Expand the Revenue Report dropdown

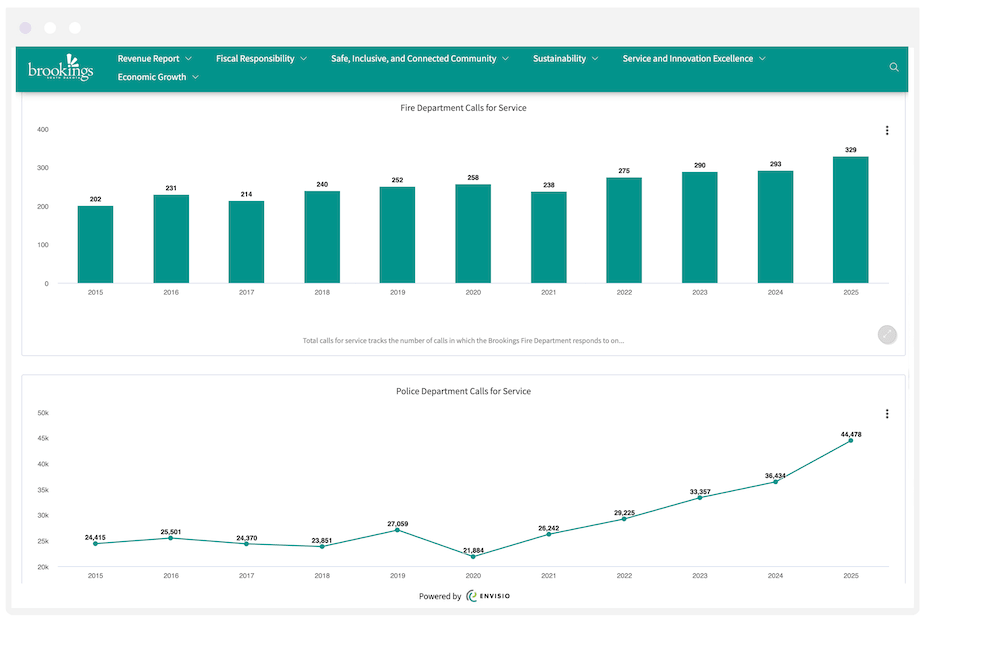[x=154, y=59]
